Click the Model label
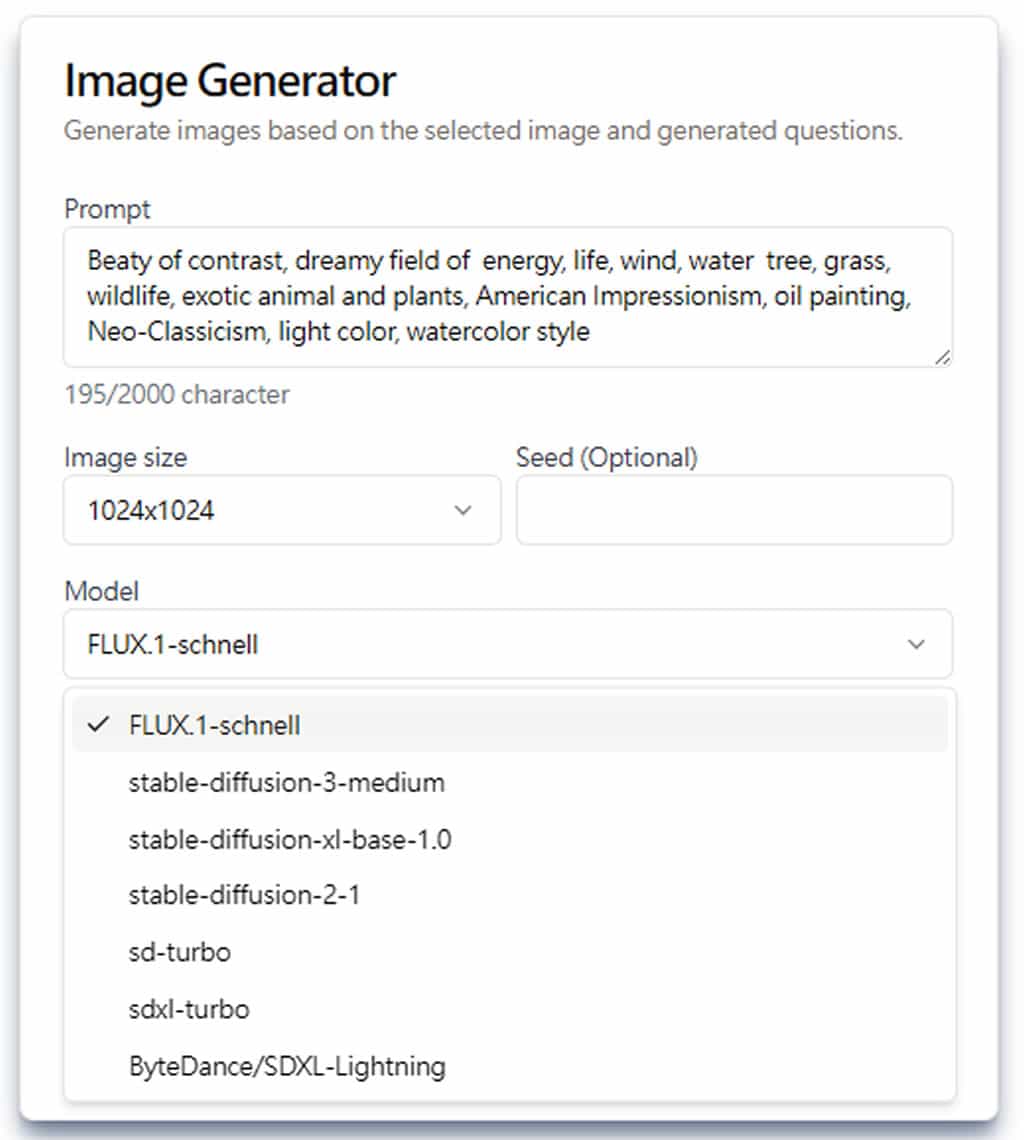Image resolution: width=1024 pixels, height=1140 pixels. pyautogui.click(x=101, y=591)
